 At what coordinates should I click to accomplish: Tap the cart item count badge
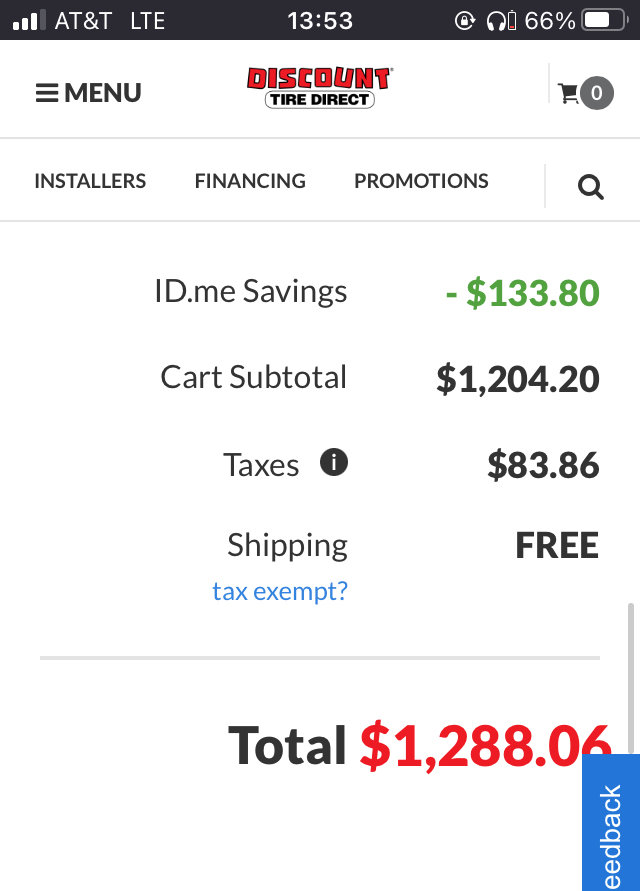[596, 93]
